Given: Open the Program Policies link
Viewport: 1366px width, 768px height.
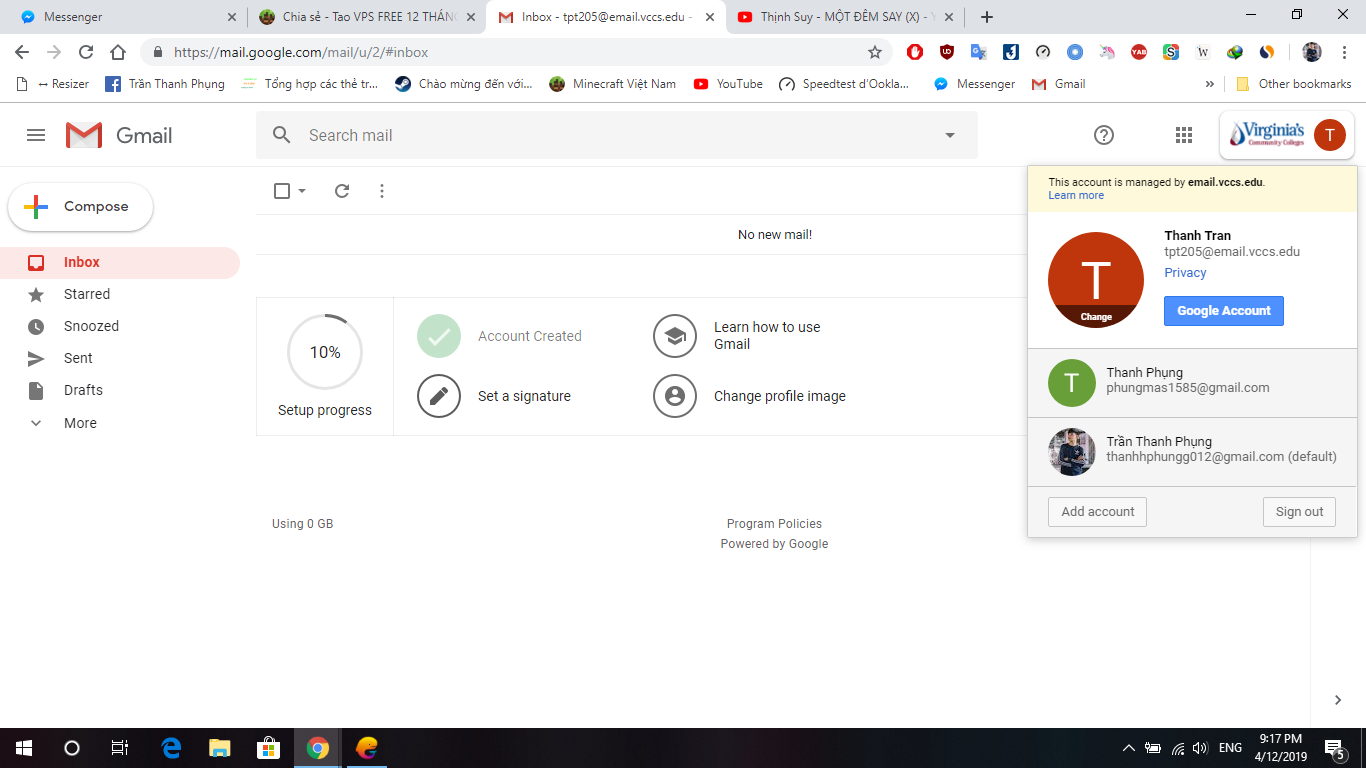Looking at the screenshot, I should 774,524.
